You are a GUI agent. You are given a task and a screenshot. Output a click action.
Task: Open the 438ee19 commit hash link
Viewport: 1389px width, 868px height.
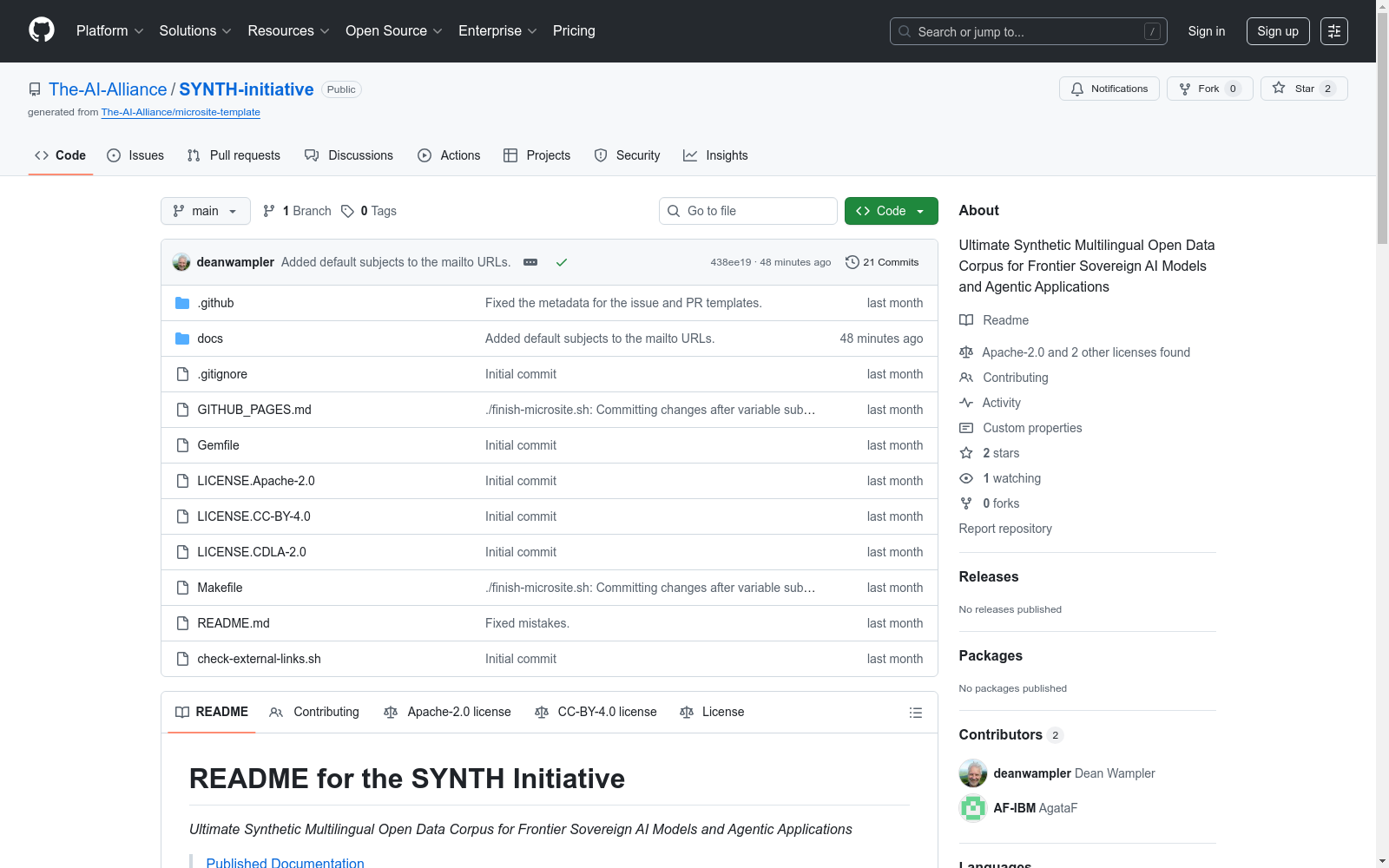pyautogui.click(x=731, y=262)
